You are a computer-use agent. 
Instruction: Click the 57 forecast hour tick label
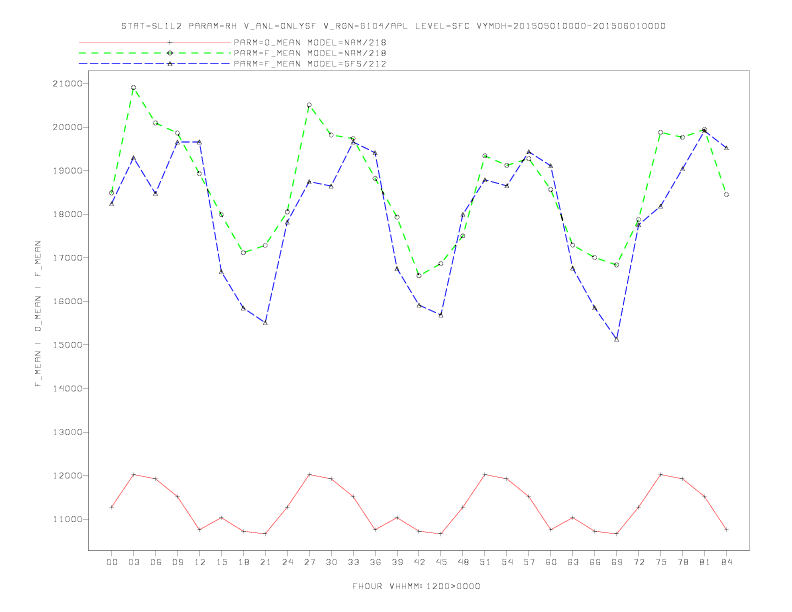click(529, 562)
